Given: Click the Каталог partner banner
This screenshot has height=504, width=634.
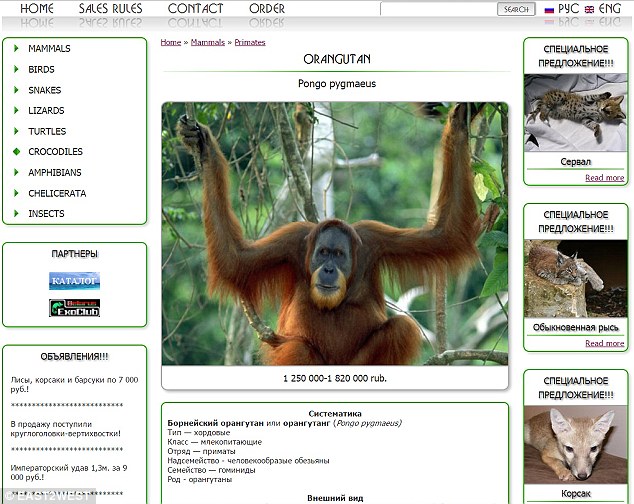Looking at the screenshot, I should tap(75, 280).
